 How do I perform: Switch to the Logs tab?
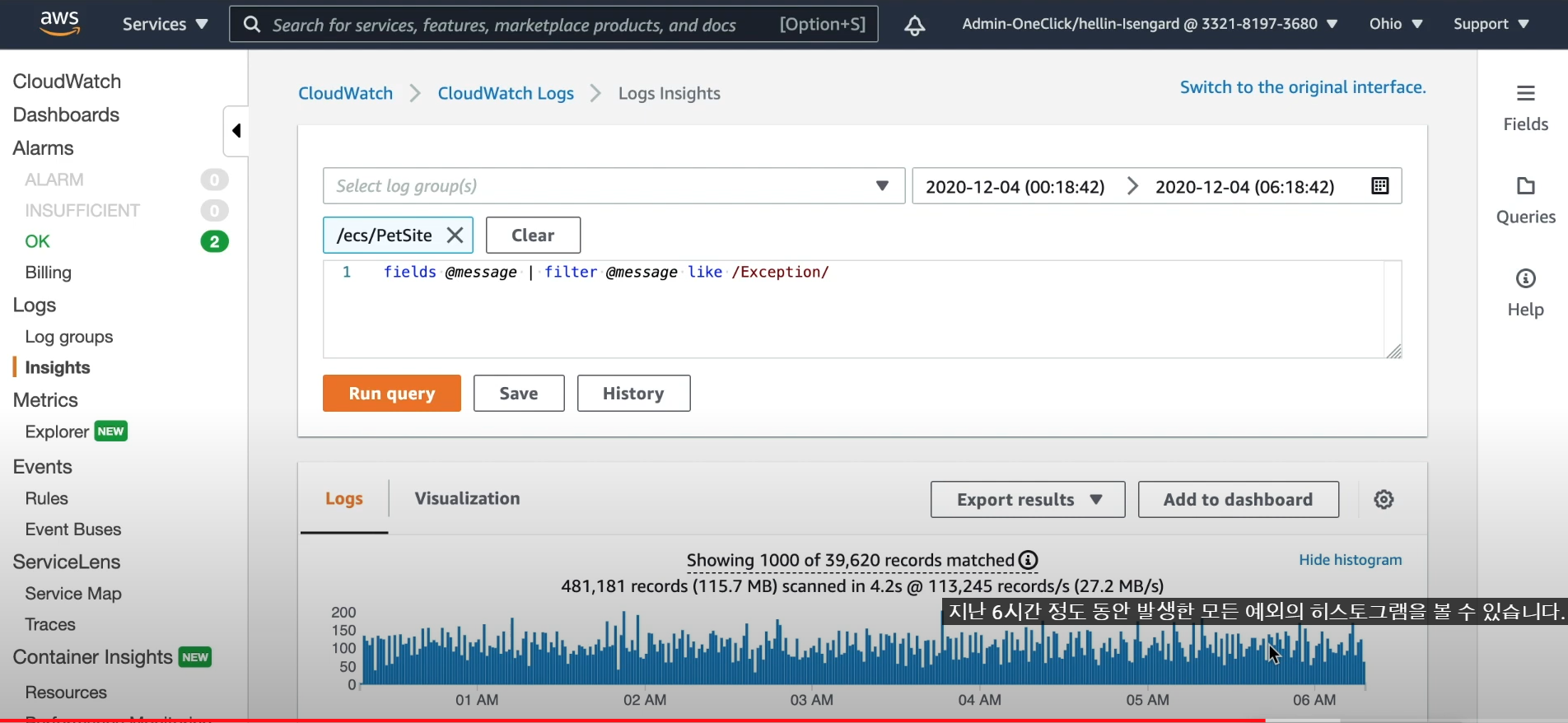344,499
